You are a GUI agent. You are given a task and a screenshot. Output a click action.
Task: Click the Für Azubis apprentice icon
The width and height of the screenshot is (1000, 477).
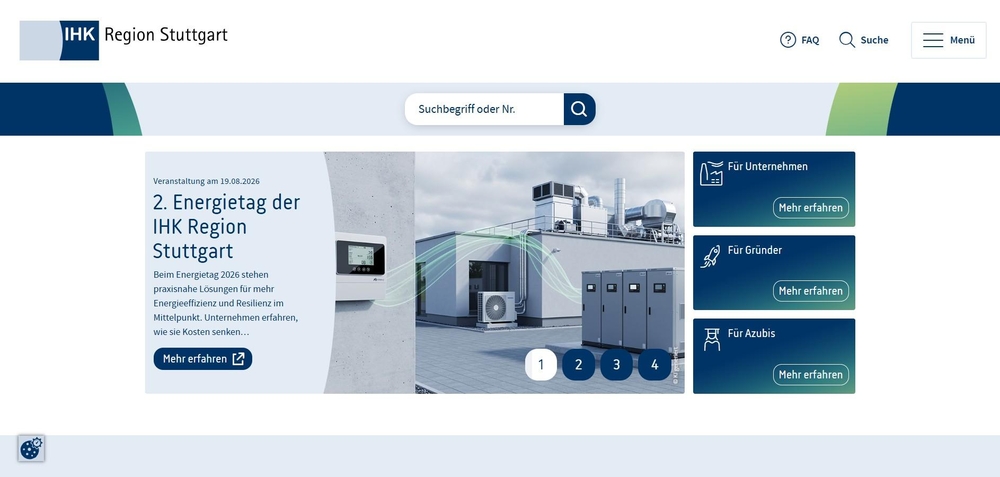coord(711,340)
